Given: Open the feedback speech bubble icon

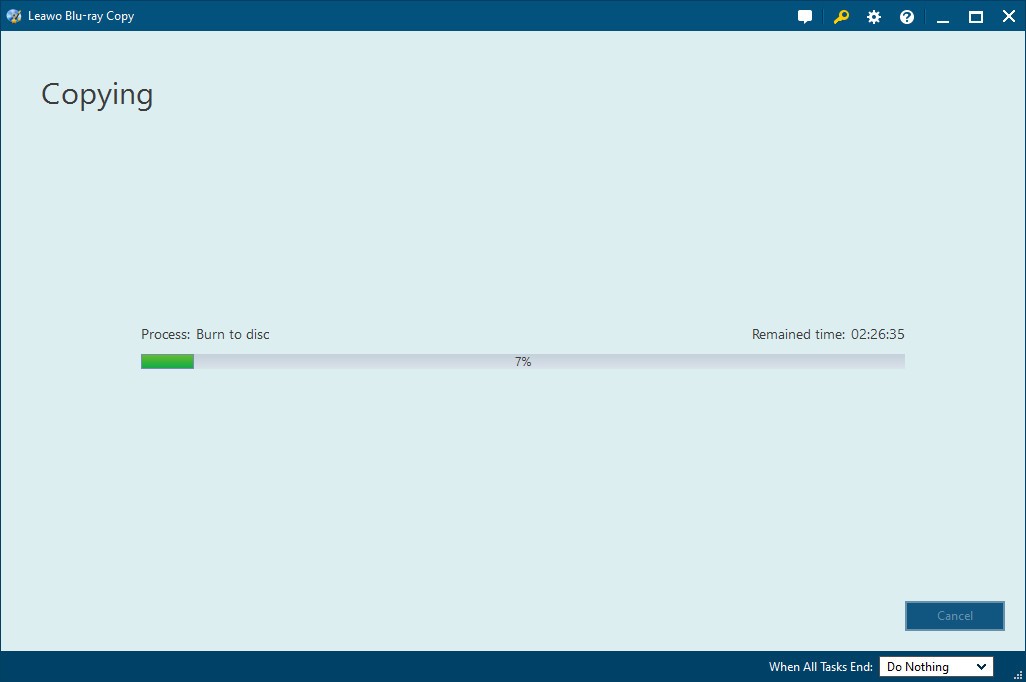Looking at the screenshot, I should tap(805, 16).
